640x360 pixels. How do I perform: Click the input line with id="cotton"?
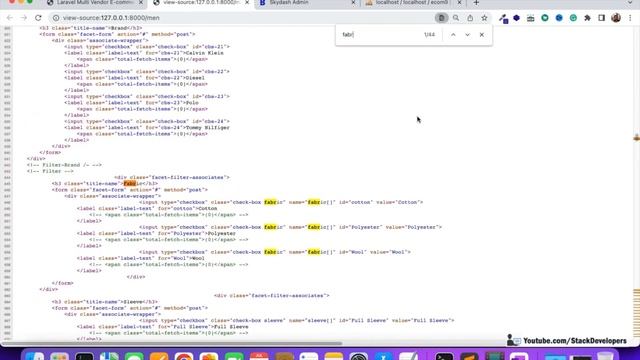click(x=281, y=202)
